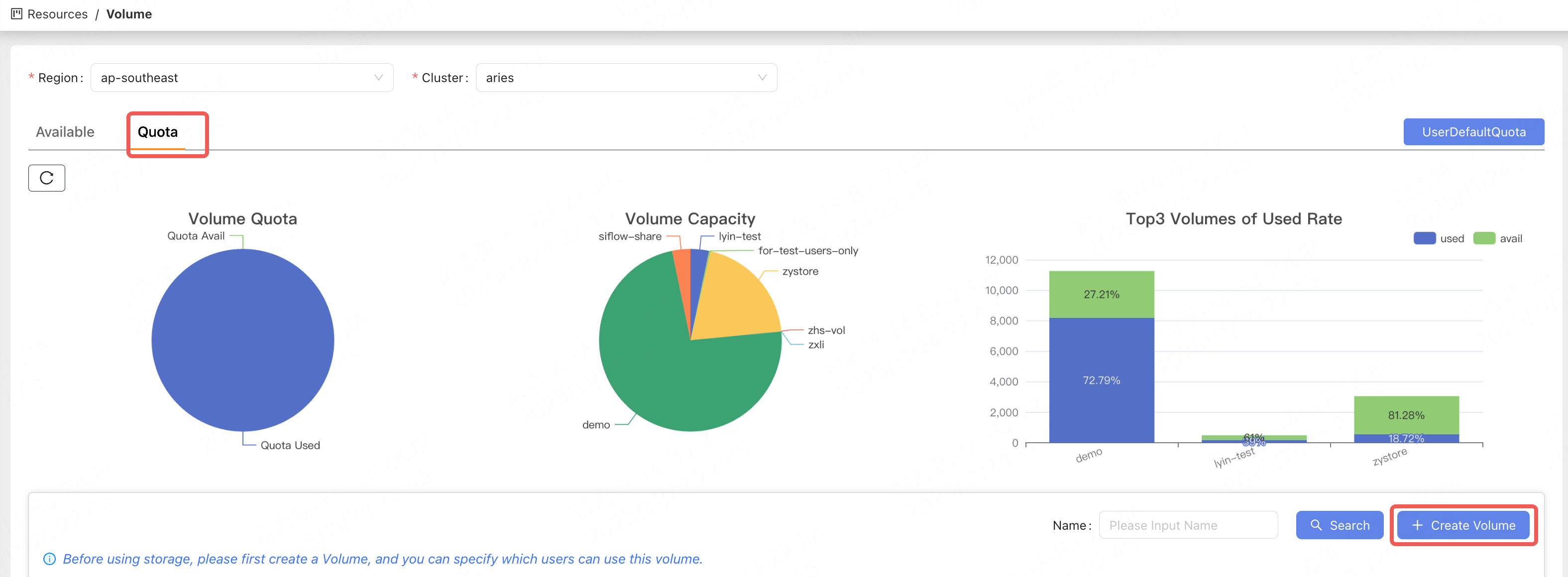The image size is (1568, 577).
Task: Click the Search button
Action: (x=1339, y=525)
